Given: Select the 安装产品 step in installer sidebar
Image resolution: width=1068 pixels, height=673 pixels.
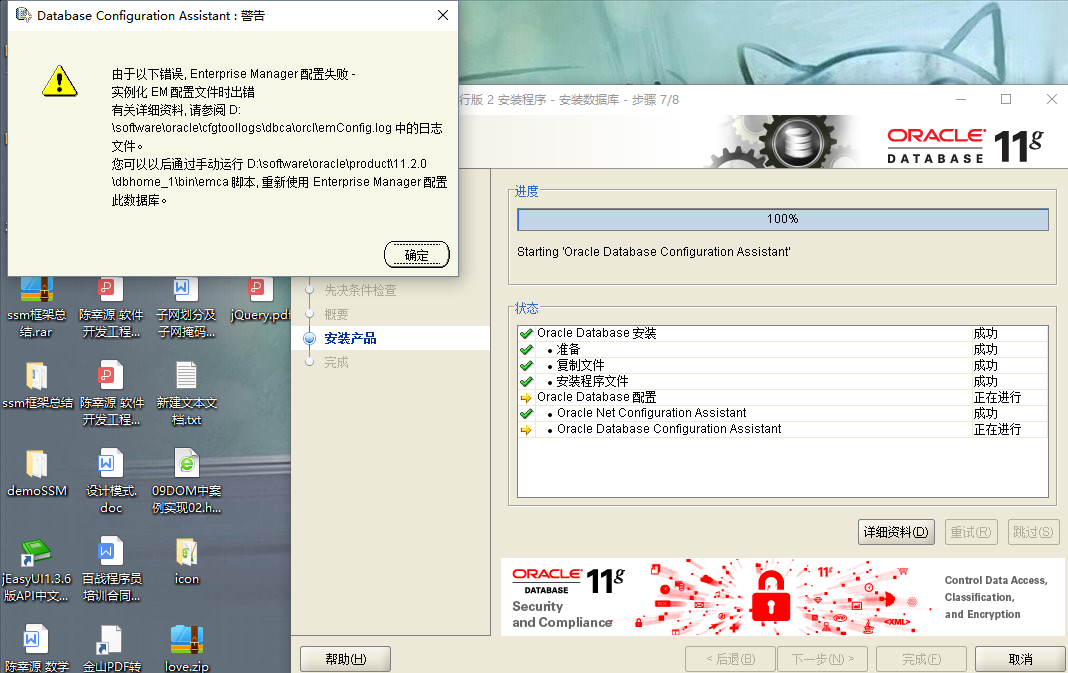Looking at the screenshot, I should click(350, 339).
